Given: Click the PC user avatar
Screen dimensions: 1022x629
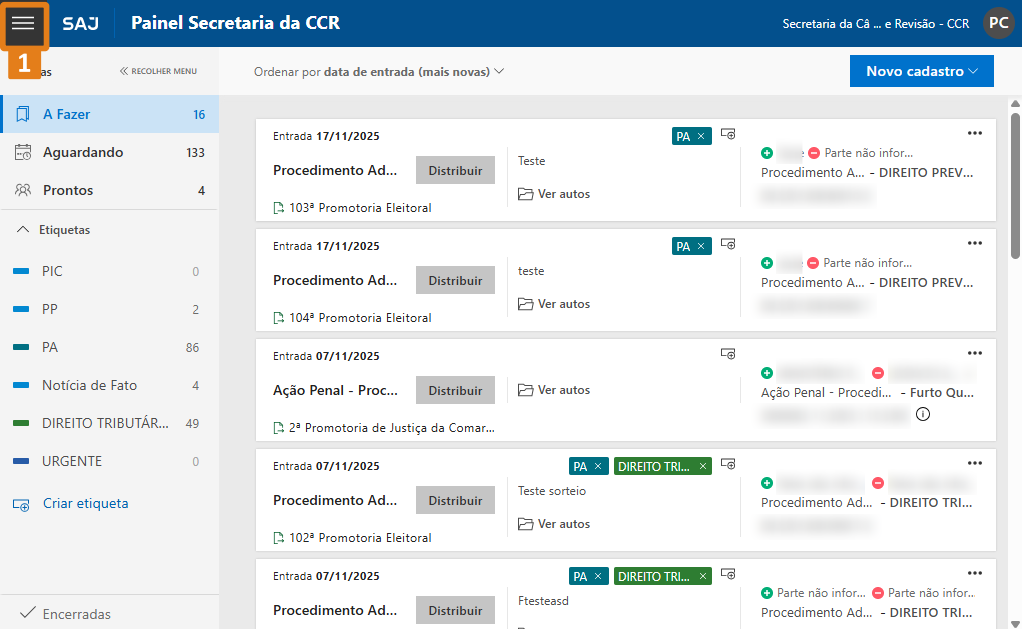Looking at the screenshot, I should coord(998,23).
